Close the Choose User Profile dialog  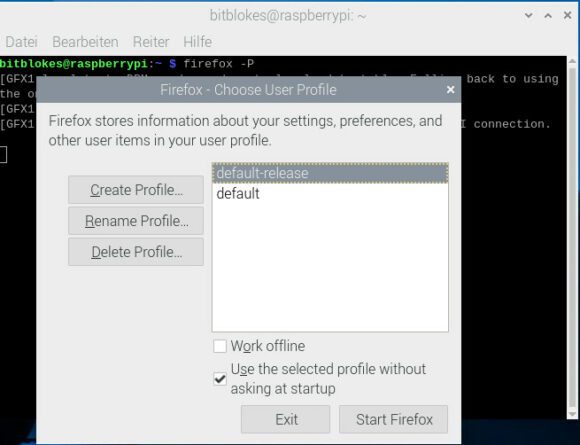[x=451, y=90]
